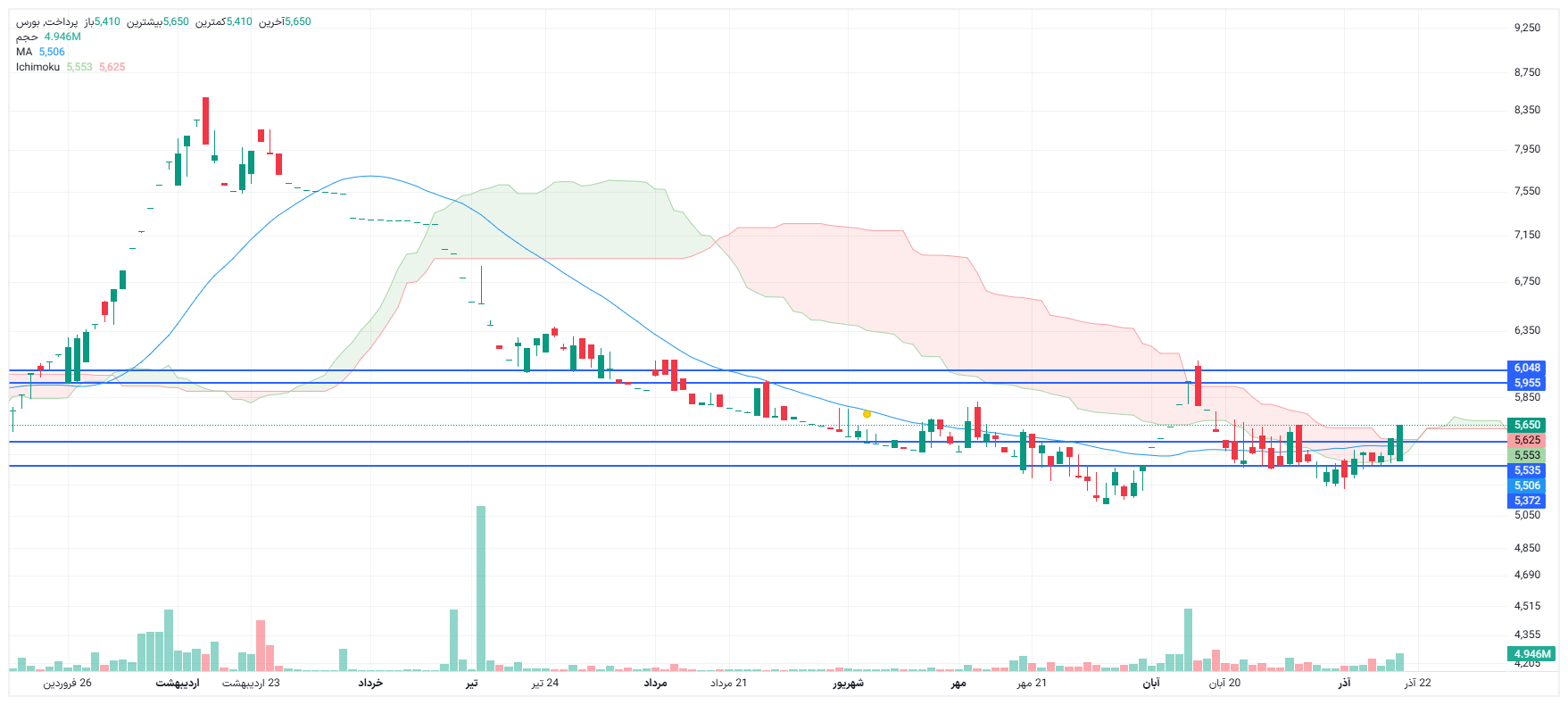Select the 4.946M volume axis label
The image size is (1568, 705).
coord(1532,654)
